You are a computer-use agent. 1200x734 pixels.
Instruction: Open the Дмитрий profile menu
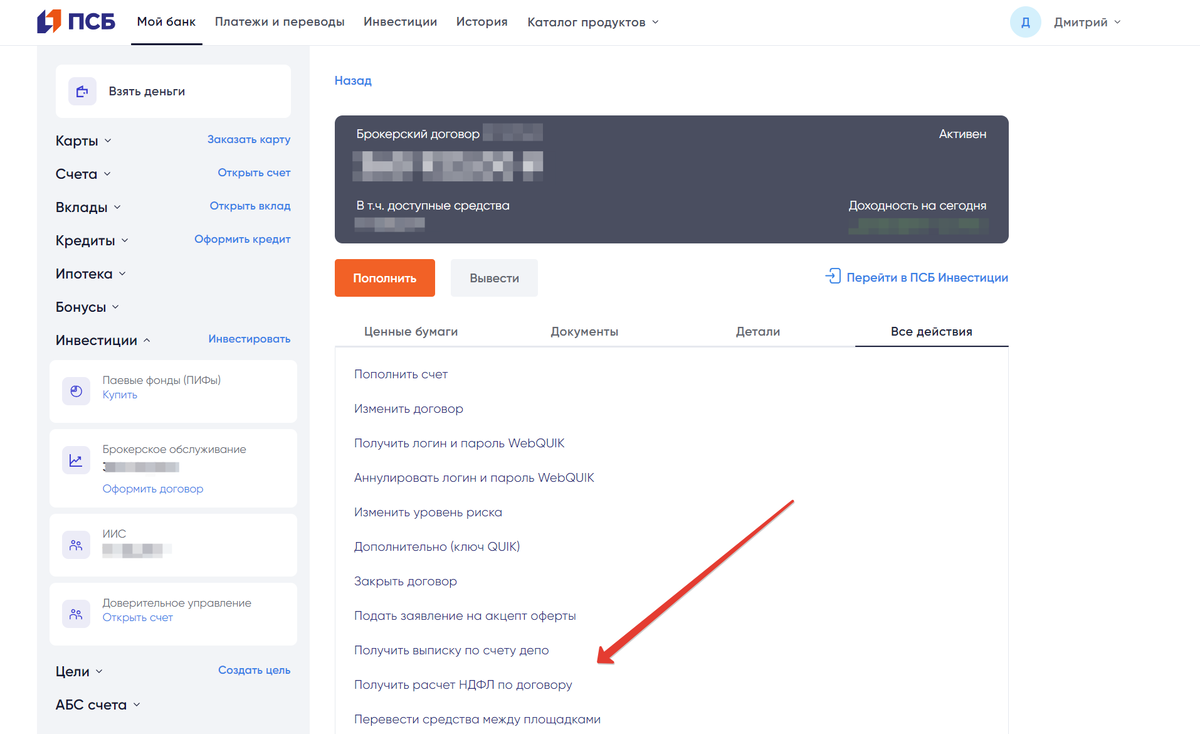click(x=1087, y=22)
